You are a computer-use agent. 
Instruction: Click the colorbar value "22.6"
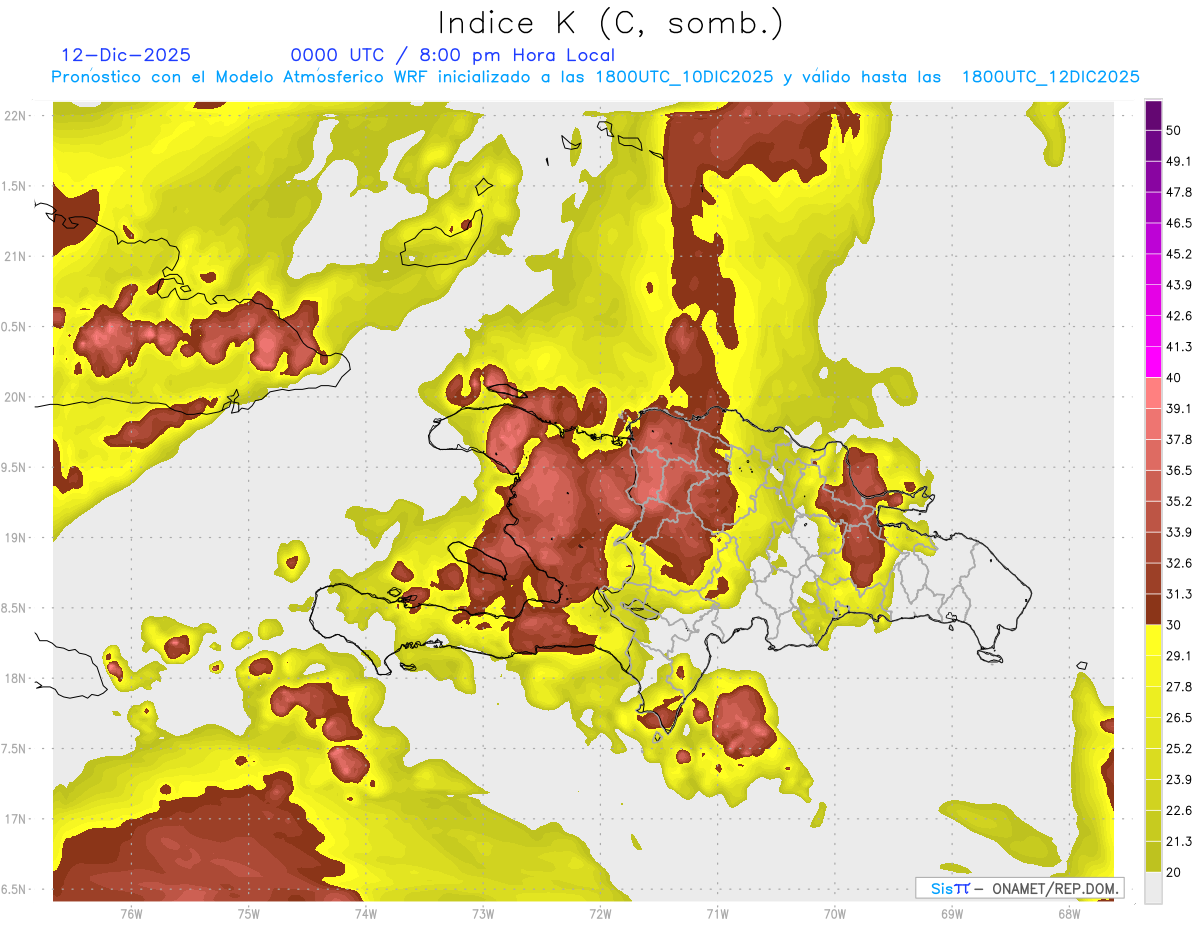click(x=1179, y=810)
